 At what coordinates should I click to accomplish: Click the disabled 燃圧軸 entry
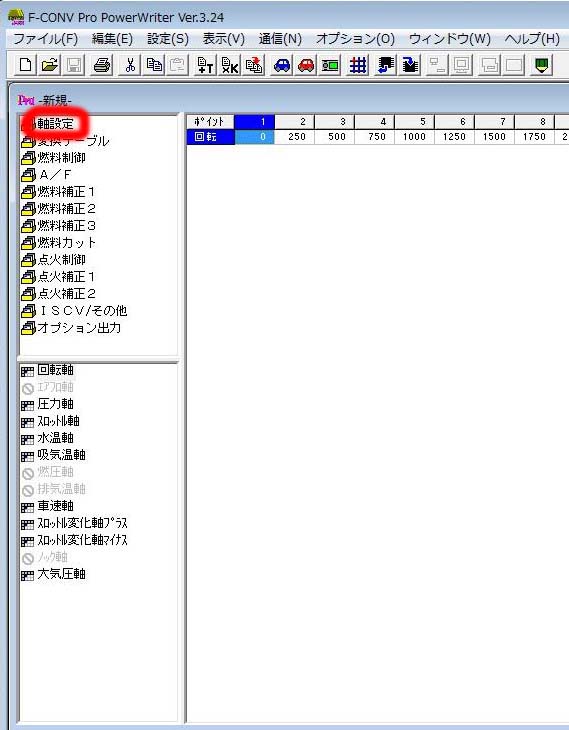(x=47, y=472)
